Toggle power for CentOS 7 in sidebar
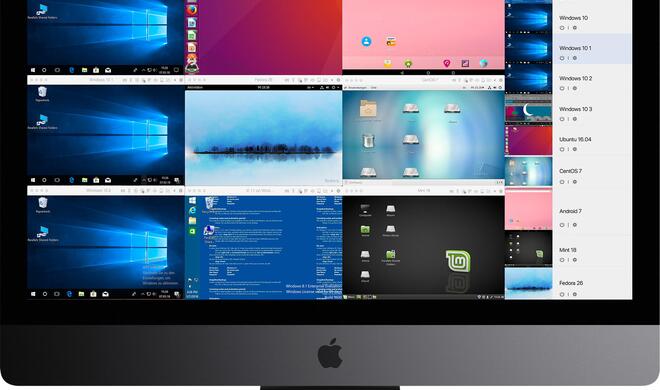 (562, 182)
